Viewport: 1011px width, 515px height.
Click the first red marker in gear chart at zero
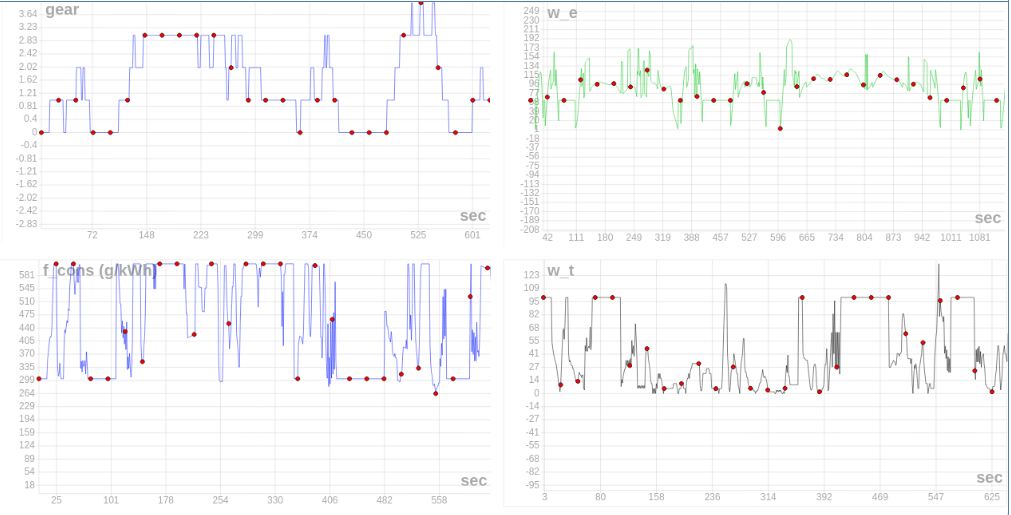point(41,132)
